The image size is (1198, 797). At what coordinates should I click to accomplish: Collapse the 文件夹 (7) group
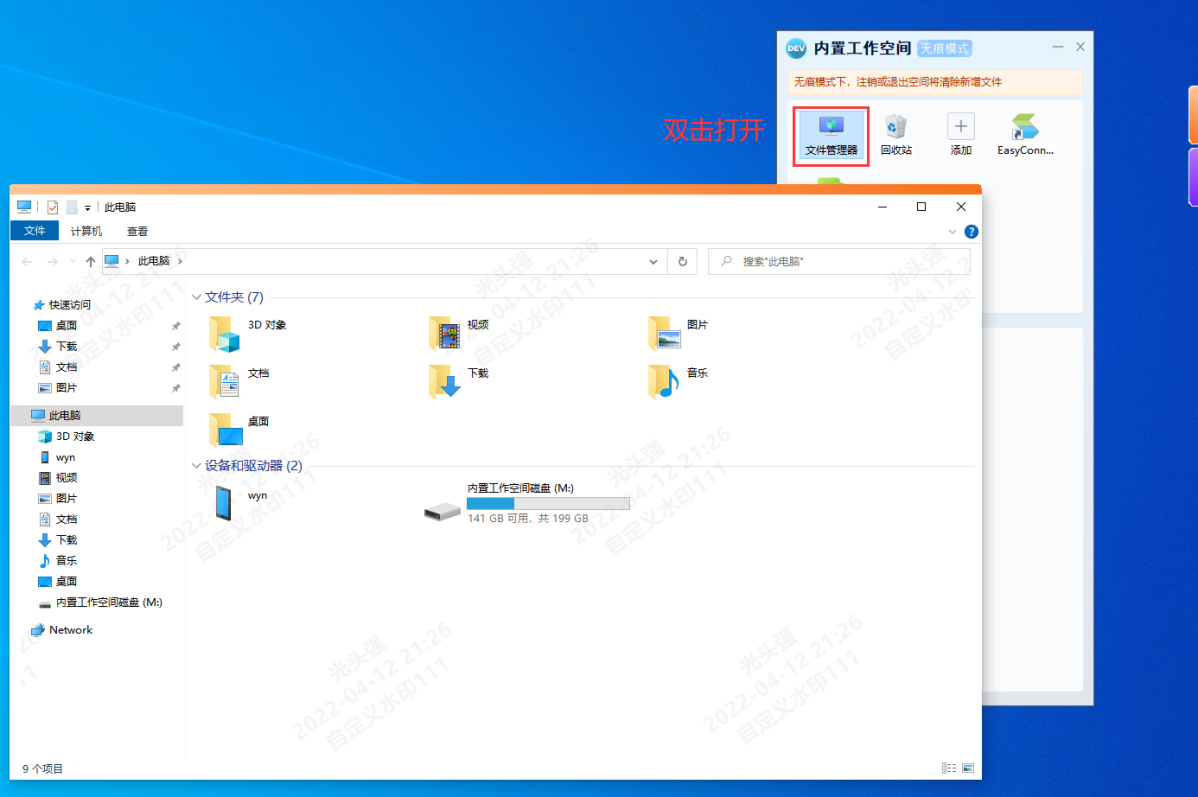click(x=196, y=297)
